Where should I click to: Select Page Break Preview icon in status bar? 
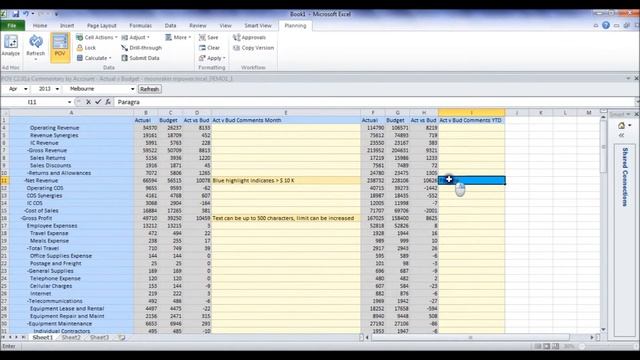click(x=556, y=347)
